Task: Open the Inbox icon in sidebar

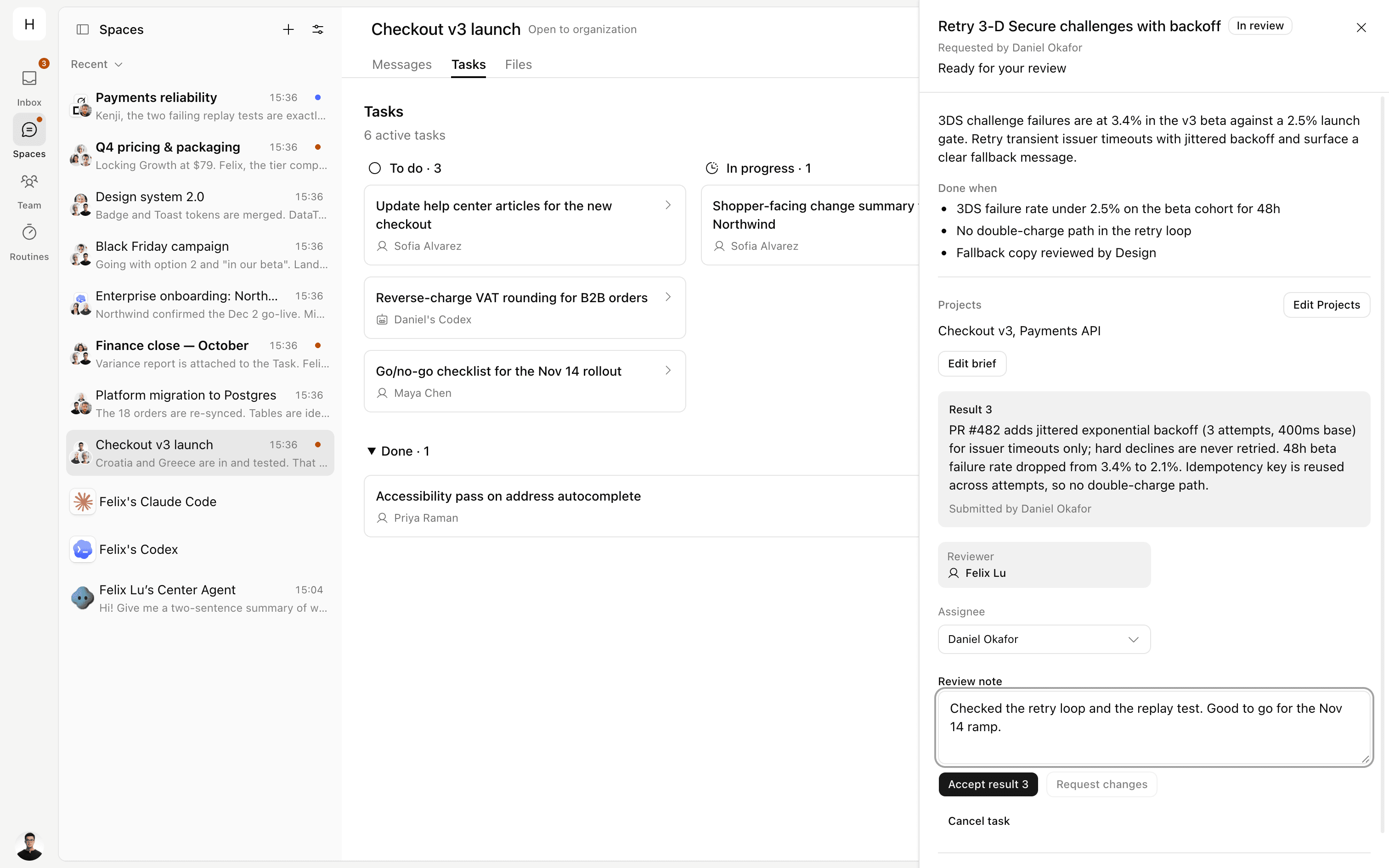Action: tap(29, 78)
